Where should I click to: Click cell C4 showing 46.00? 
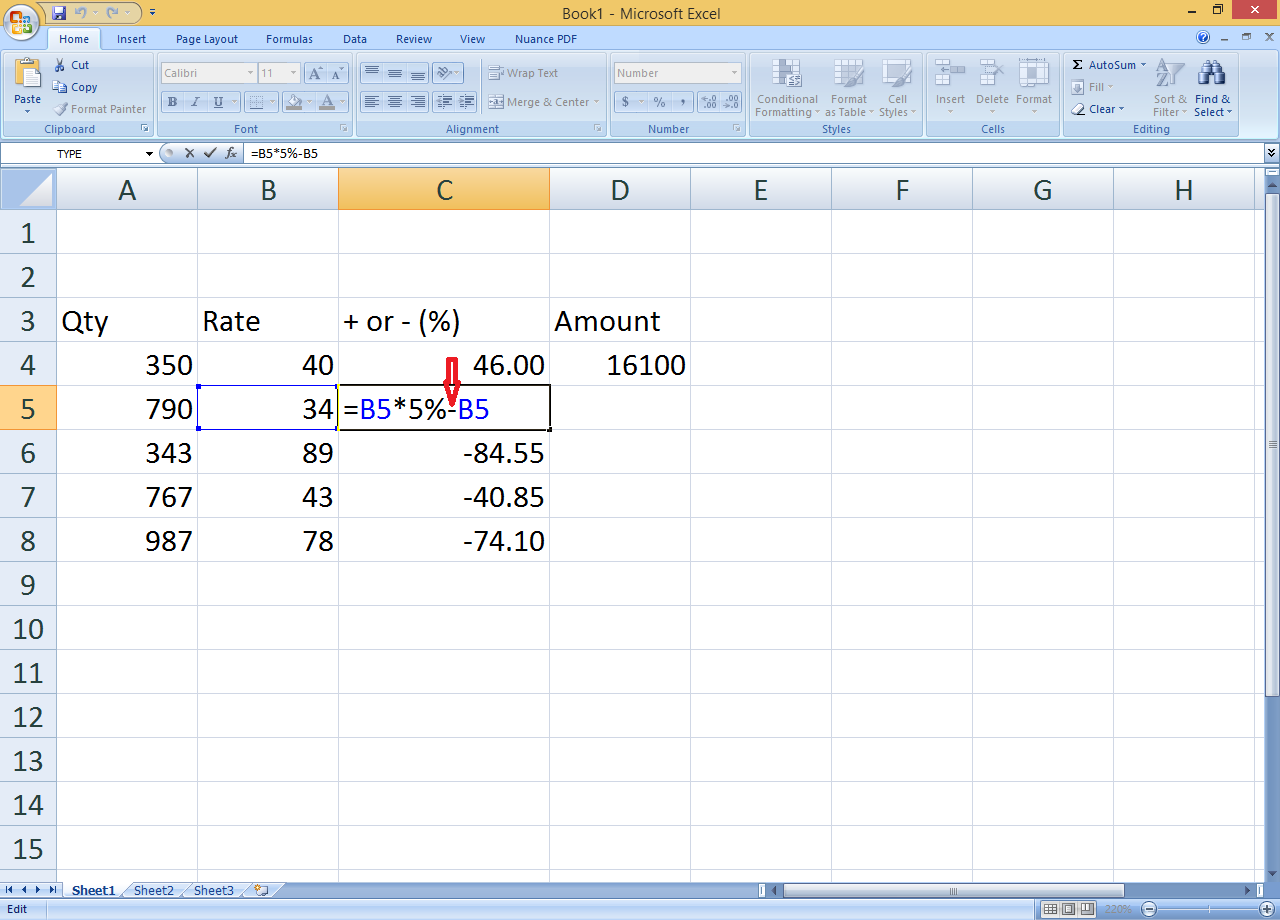click(x=444, y=364)
